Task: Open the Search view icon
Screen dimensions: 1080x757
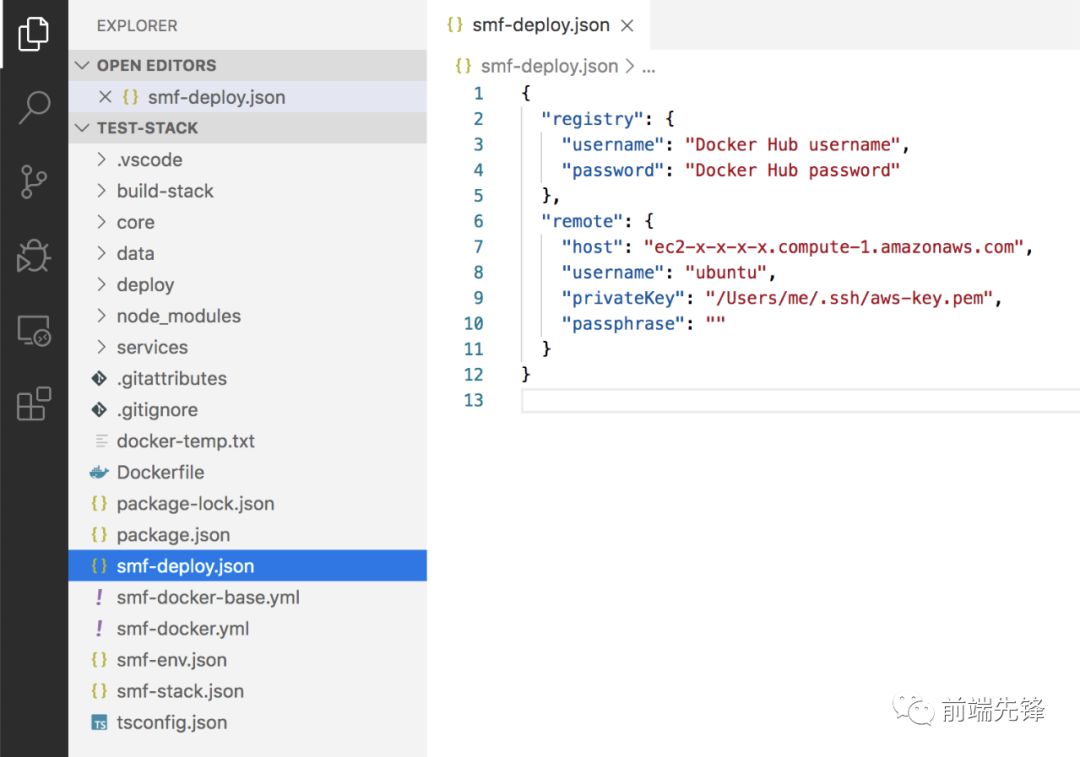Action: (x=33, y=107)
